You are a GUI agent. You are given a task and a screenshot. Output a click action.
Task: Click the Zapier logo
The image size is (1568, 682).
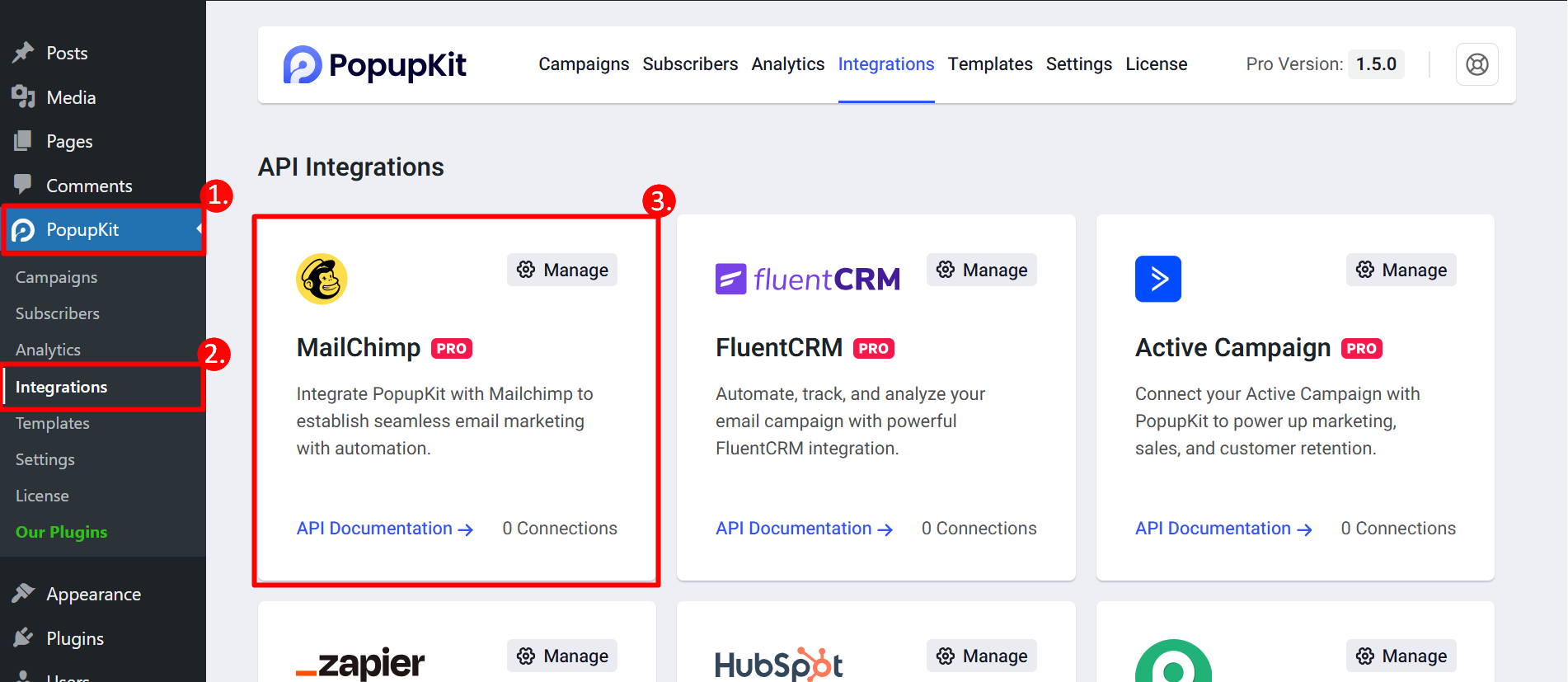click(360, 662)
